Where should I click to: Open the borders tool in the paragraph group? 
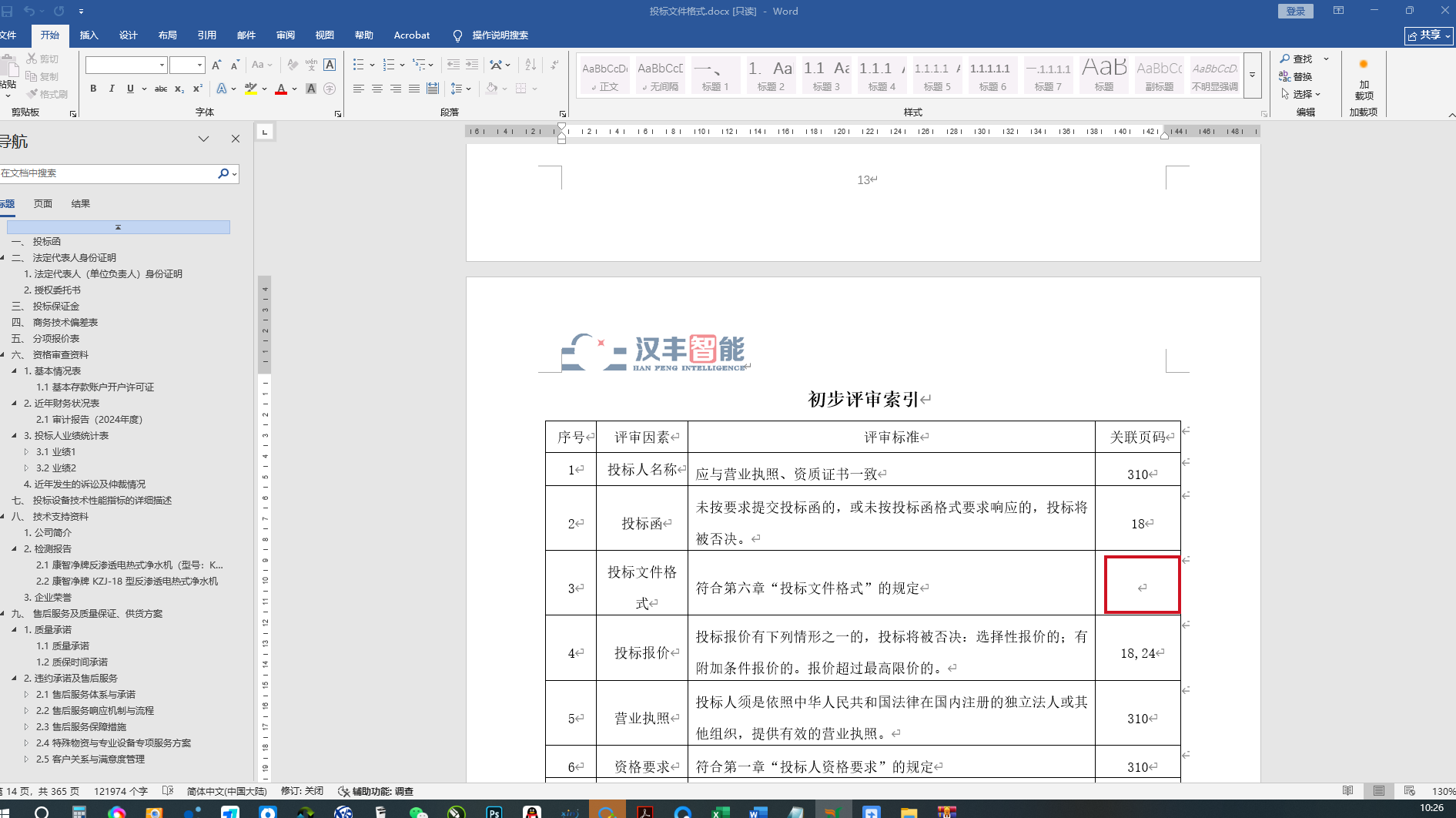[x=521, y=89]
